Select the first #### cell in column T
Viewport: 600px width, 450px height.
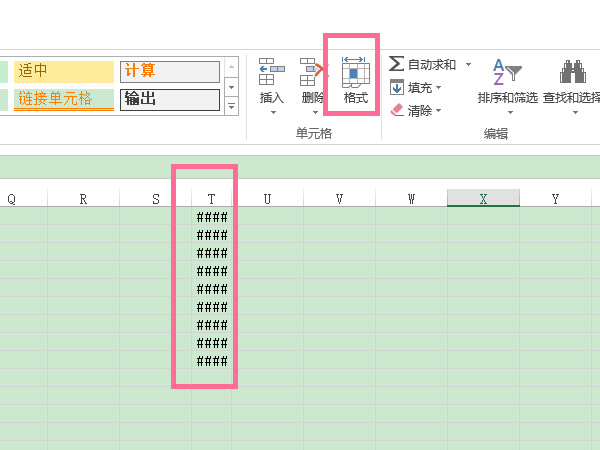pyautogui.click(x=211, y=217)
